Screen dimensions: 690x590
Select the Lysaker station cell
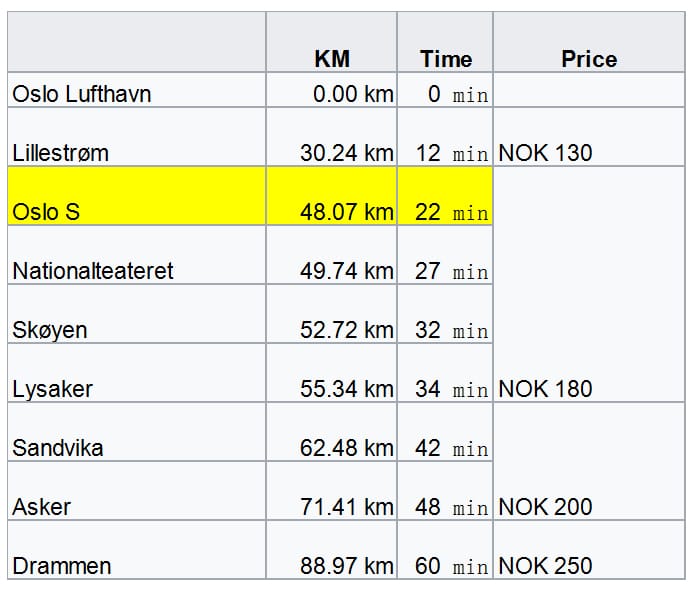click(137, 373)
